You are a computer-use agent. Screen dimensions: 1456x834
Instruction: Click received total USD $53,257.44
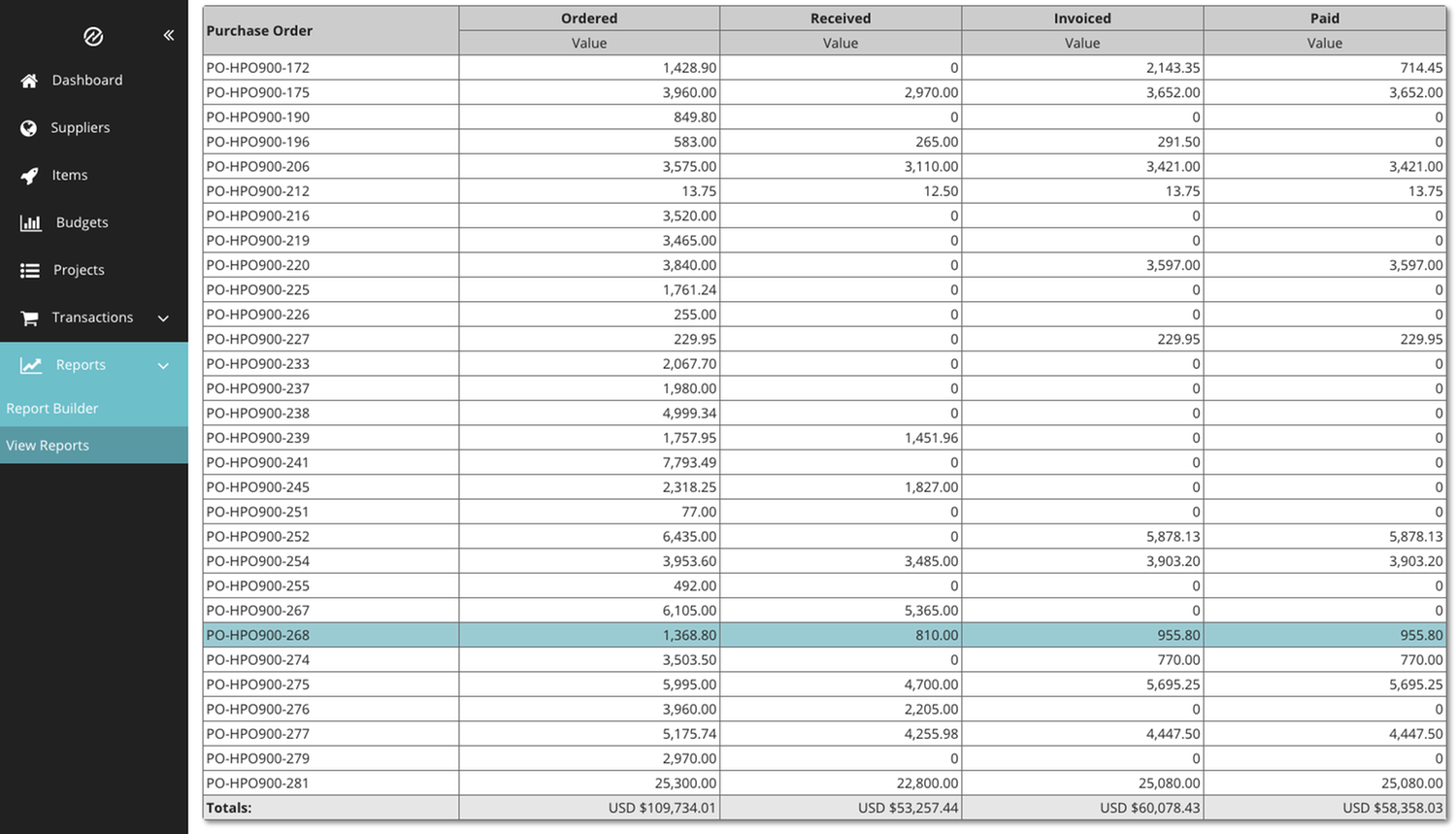[x=909, y=808]
